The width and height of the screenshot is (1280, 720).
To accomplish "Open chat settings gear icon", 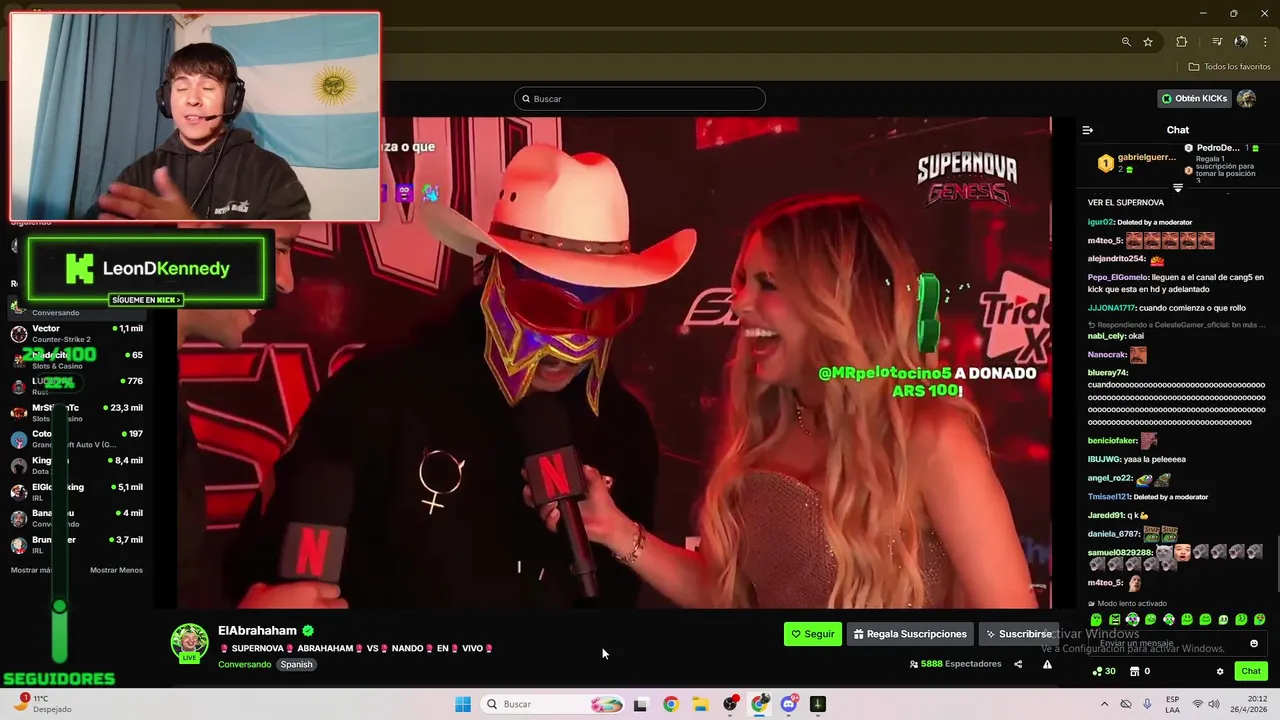I will [1220, 671].
